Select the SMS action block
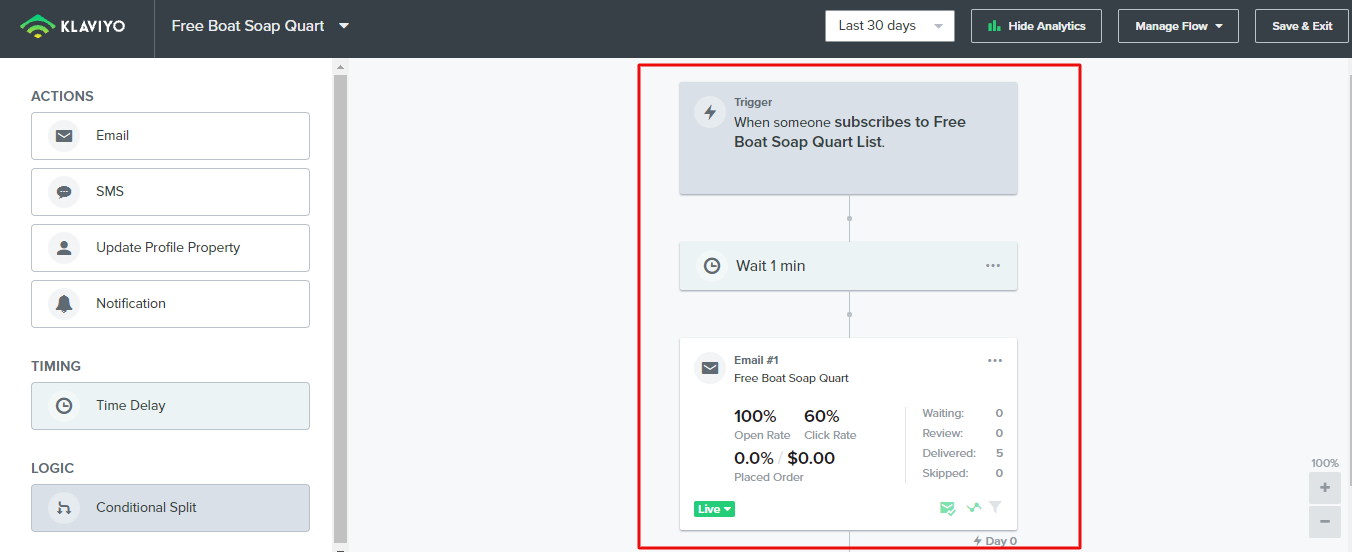1352x552 pixels. pos(170,192)
